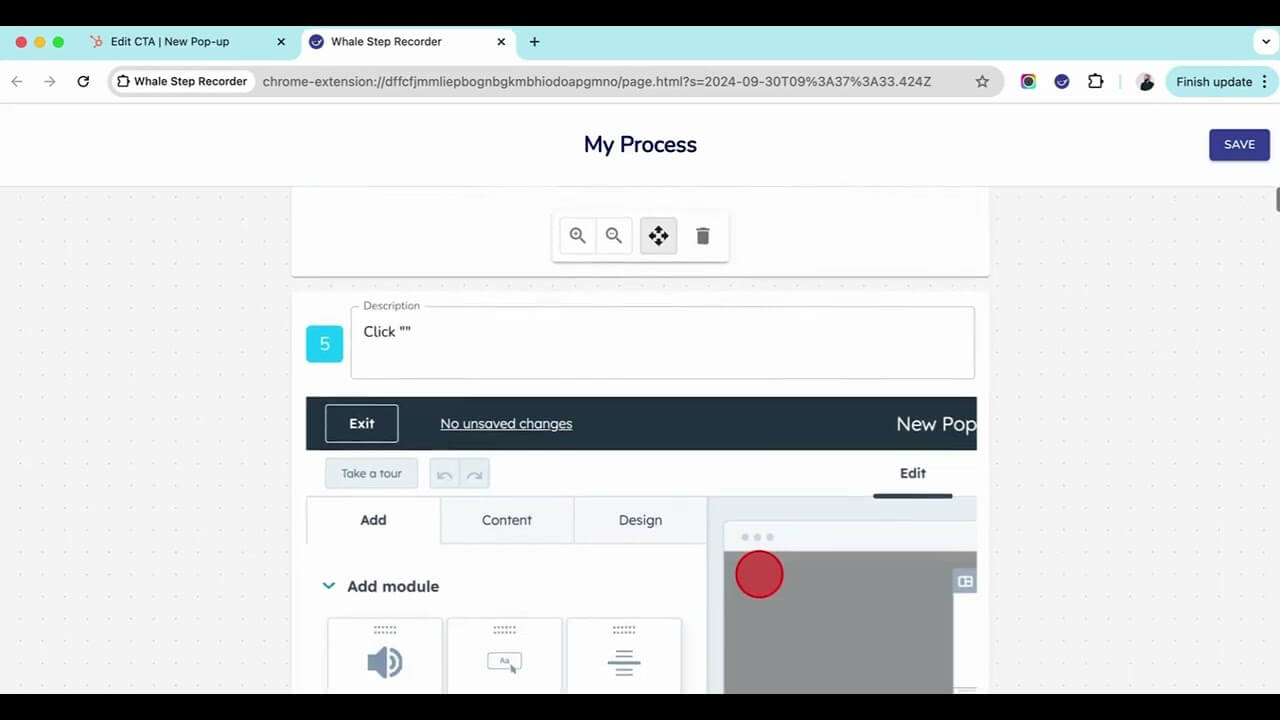Open a new browser tab

pos(534,42)
